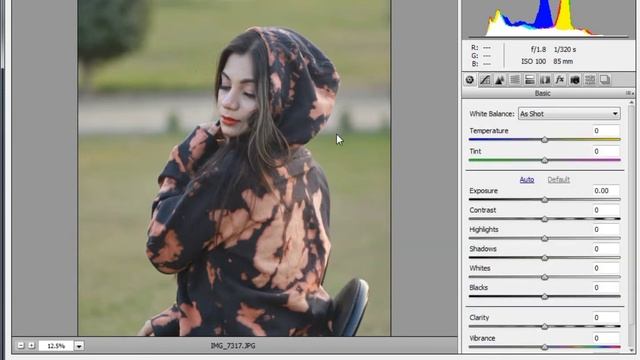This screenshot has height=360, width=640.
Task: Open the Camera Calibration panel tab
Action: [x=575, y=80]
